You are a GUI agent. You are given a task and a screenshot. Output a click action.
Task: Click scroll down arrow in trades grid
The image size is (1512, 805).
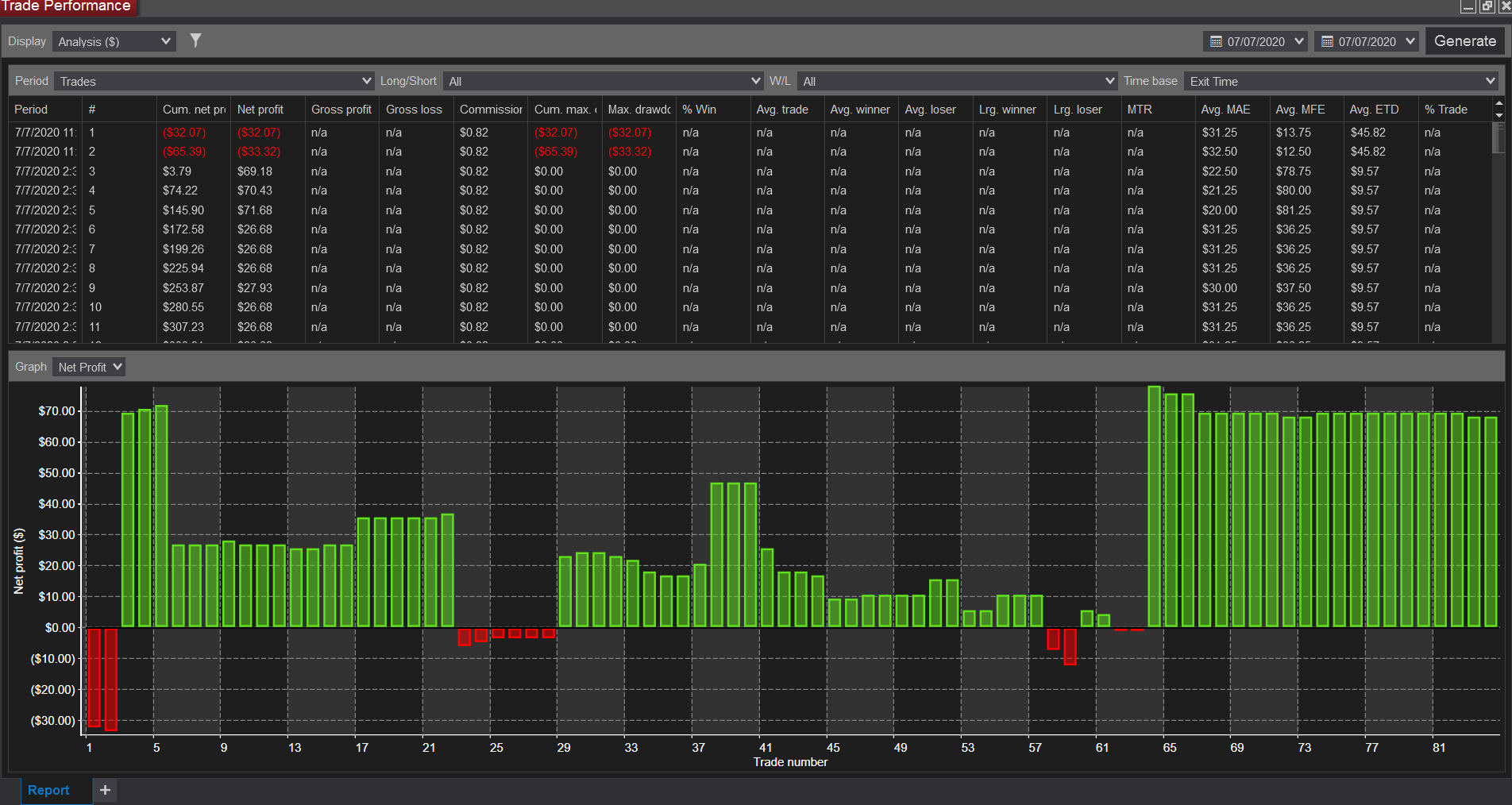[x=1499, y=115]
